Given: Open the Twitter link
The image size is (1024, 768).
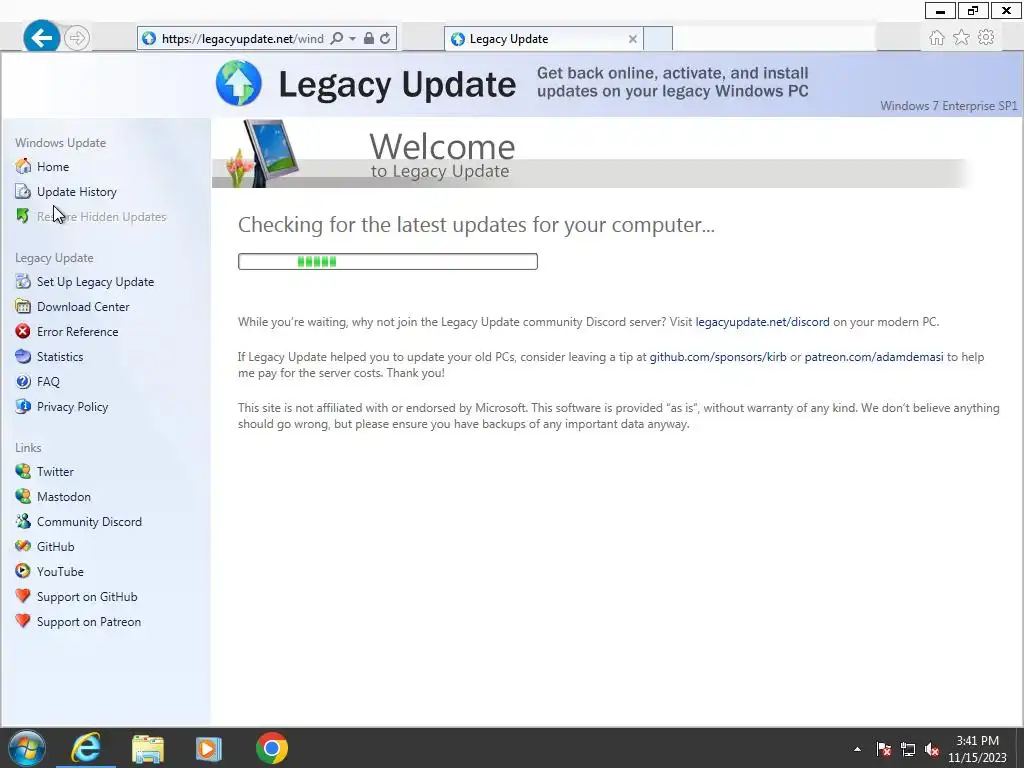Looking at the screenshot, I should click(55, 472).
